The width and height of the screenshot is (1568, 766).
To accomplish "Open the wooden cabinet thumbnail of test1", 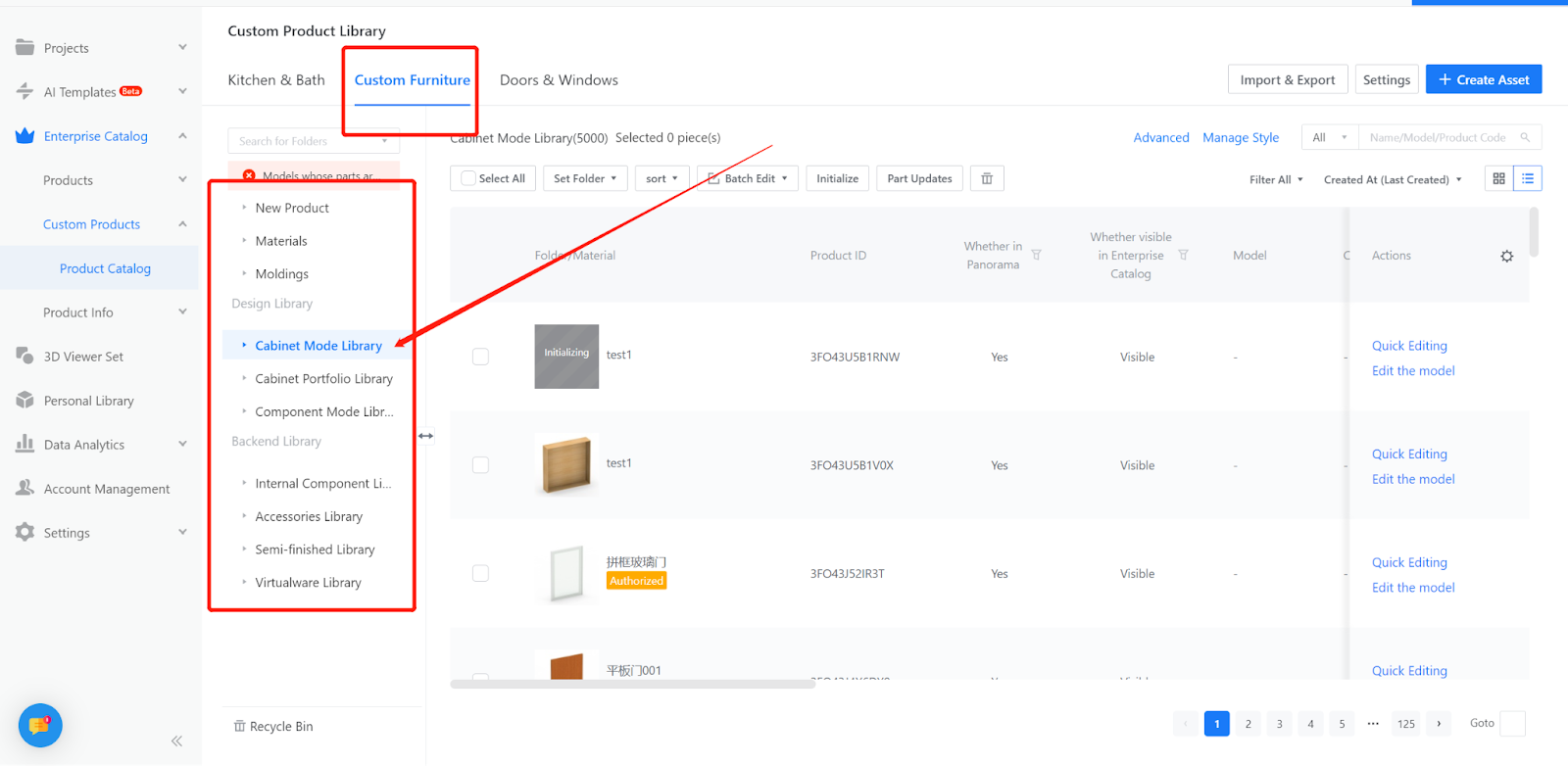I will 566,464.
